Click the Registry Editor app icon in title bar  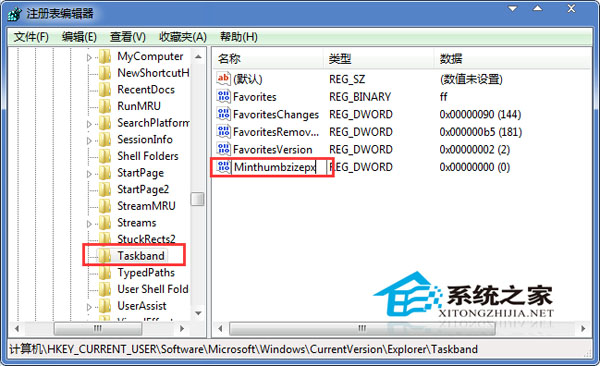[x=15, y=14]
